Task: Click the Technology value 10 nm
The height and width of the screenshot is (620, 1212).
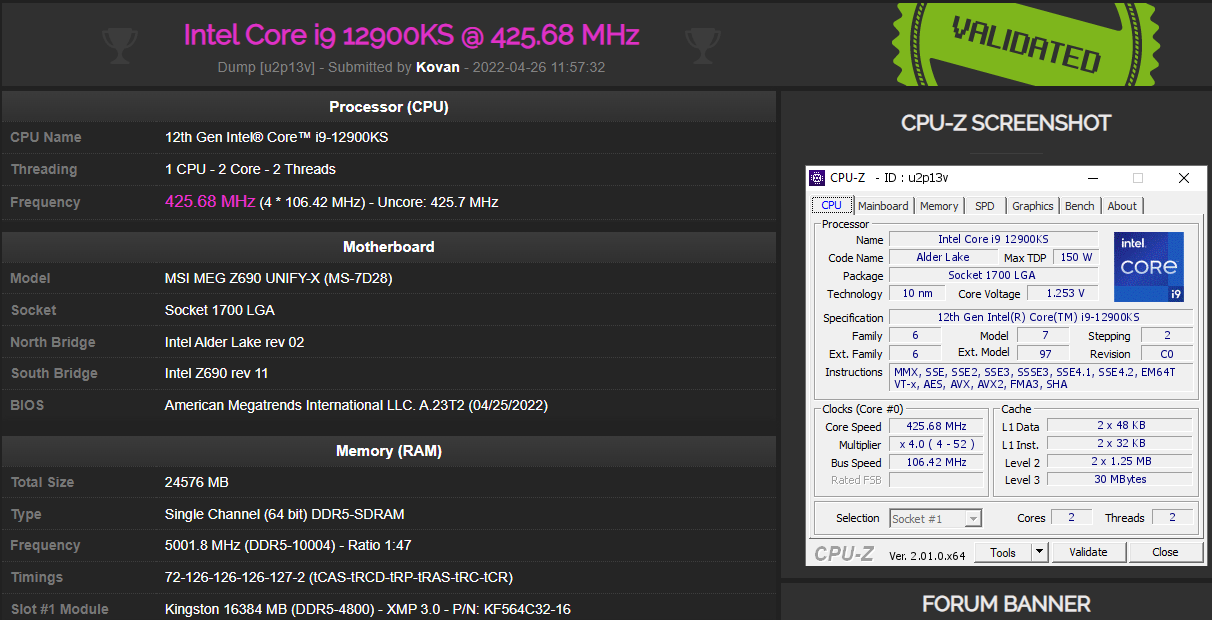Action: click(x=916, y=294)
